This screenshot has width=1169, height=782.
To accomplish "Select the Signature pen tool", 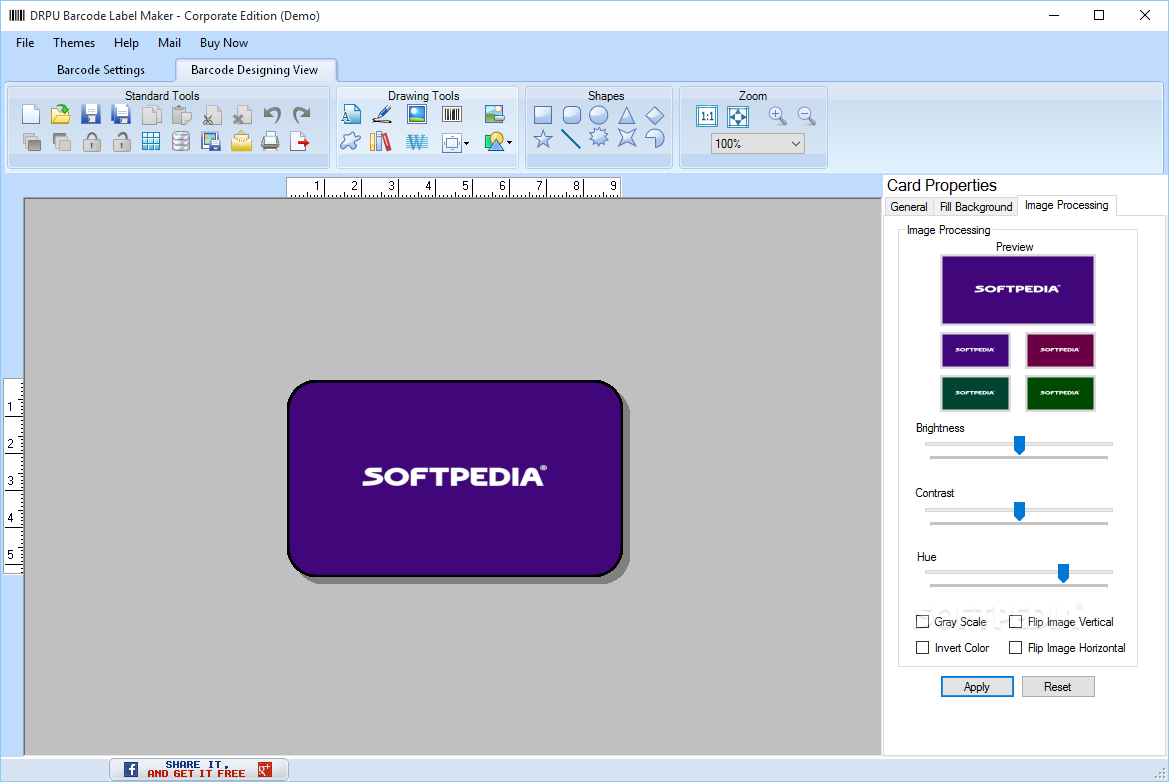I will pos(382,115).
